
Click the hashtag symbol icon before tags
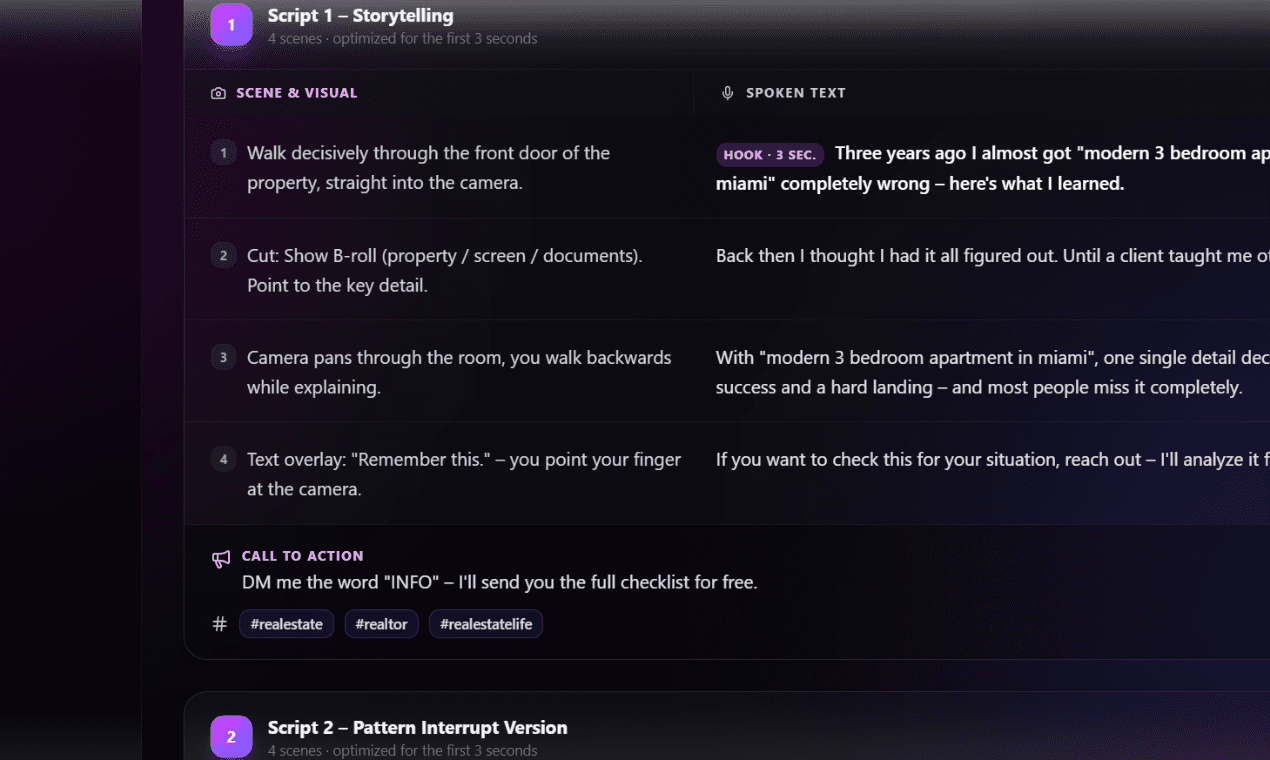click(220, 624)
